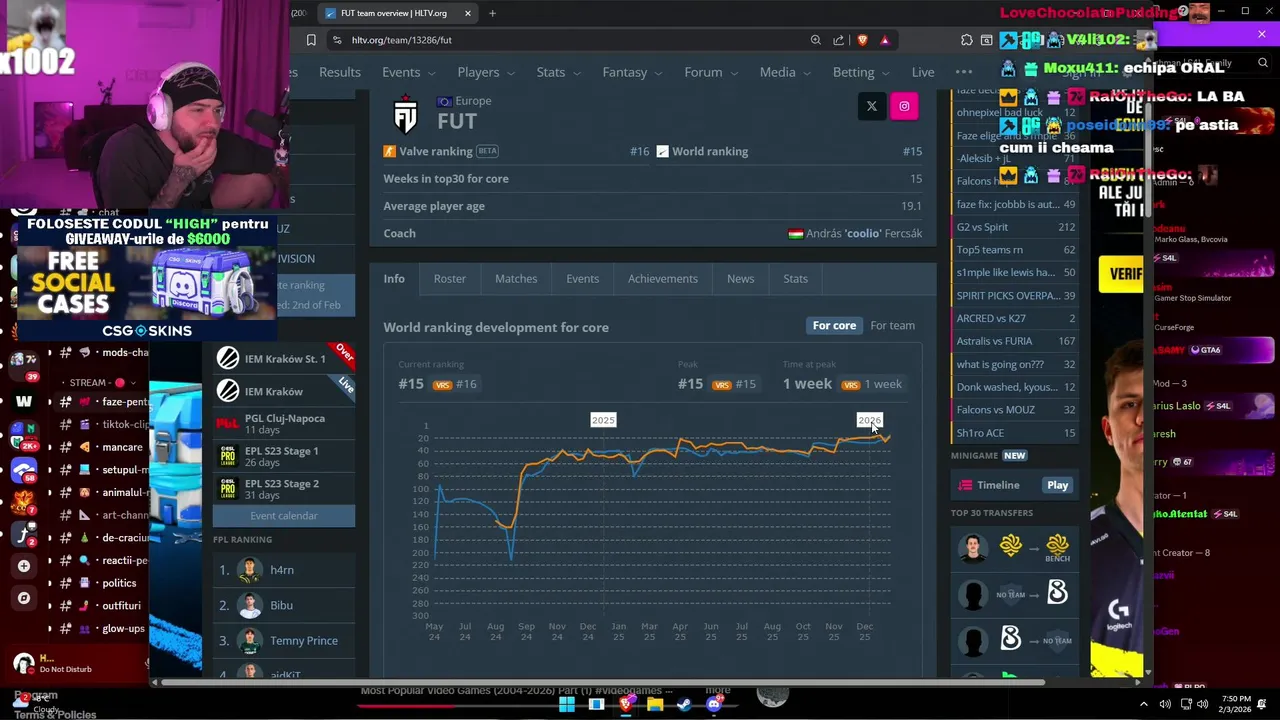Open the three-dots more navigation menu

963,72
